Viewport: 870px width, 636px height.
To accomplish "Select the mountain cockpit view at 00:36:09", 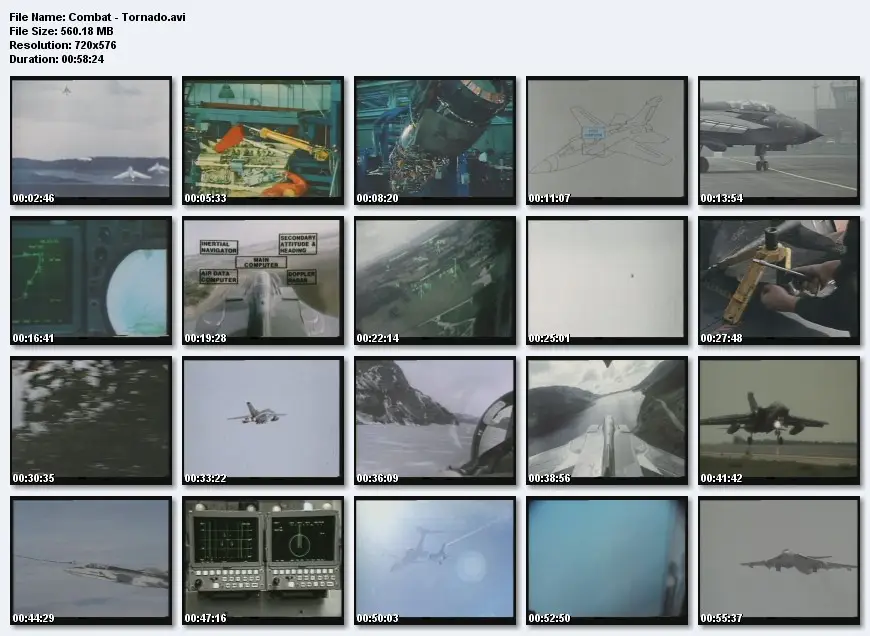I will pos(435,420).
